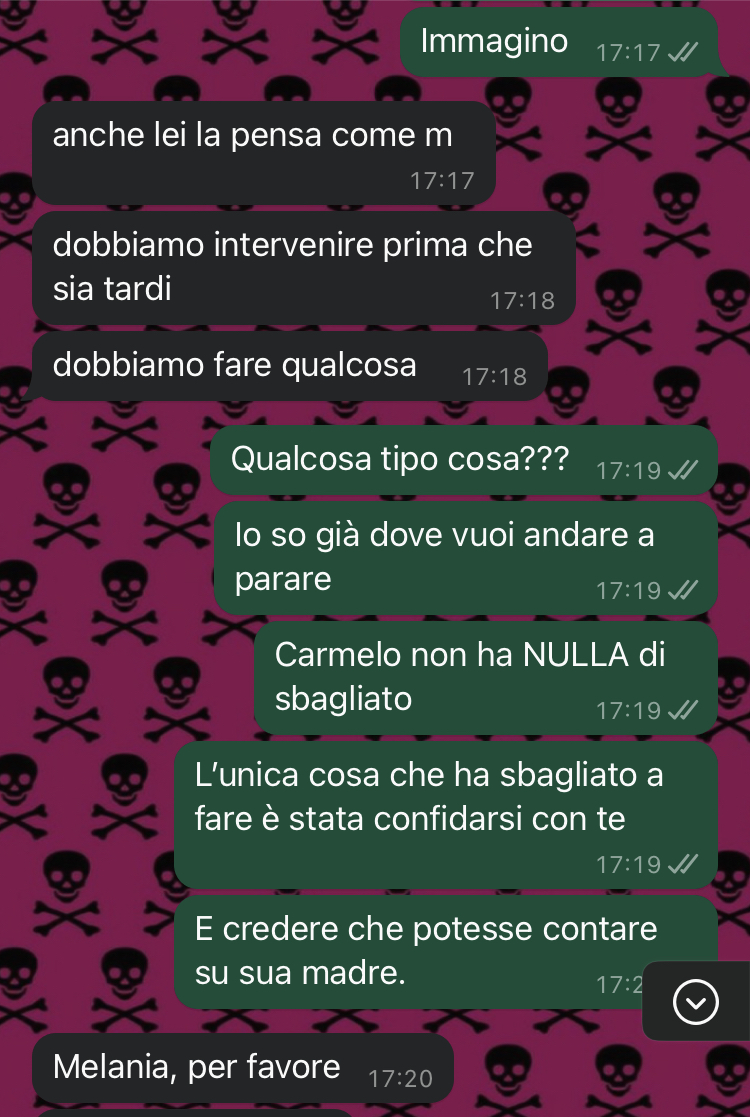Select the 'Immagino' sent message bubble
Viewport: 750px width, 1117px height.
pyautogui.click(x=559, y=42)
